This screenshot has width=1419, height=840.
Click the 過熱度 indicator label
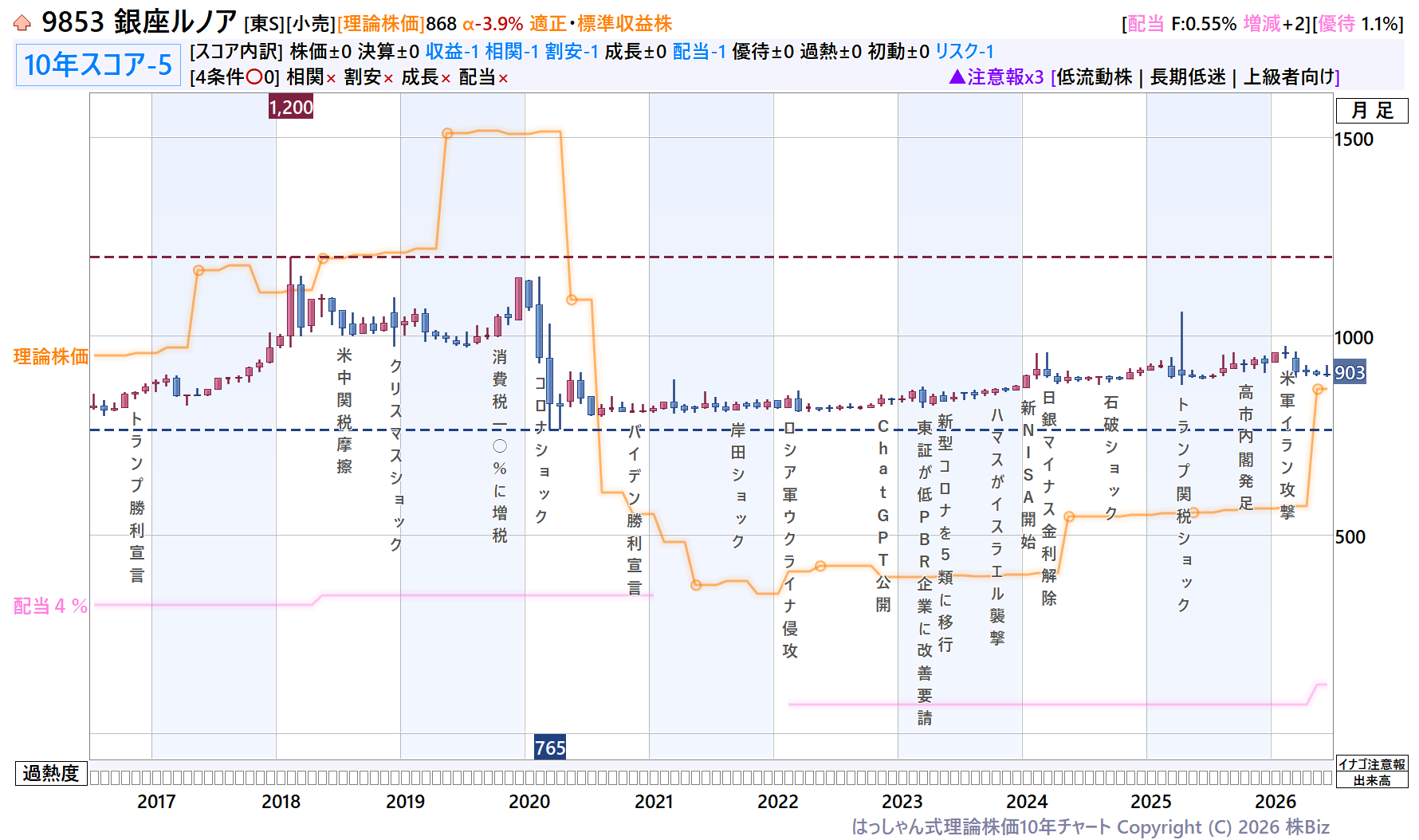click(51, 773)
